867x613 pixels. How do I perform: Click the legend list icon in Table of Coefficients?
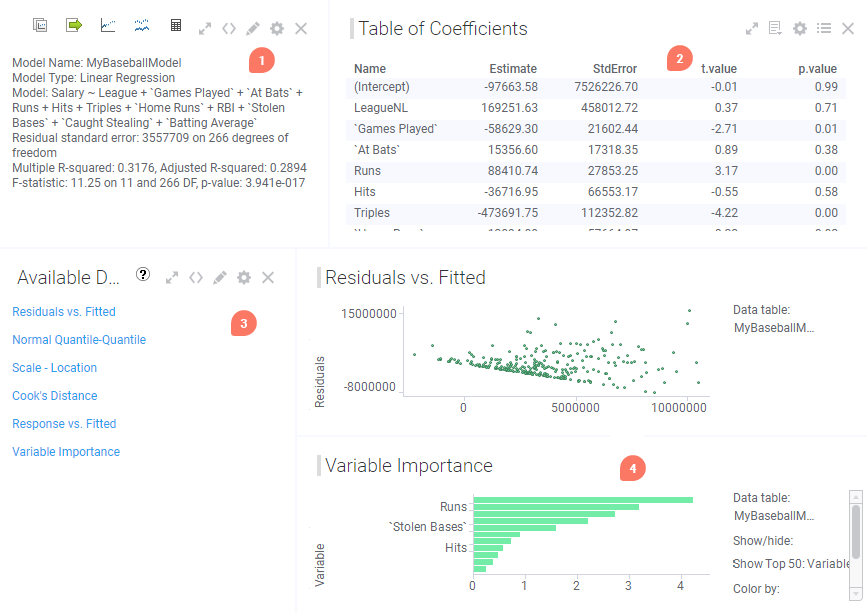pos(824,29)
